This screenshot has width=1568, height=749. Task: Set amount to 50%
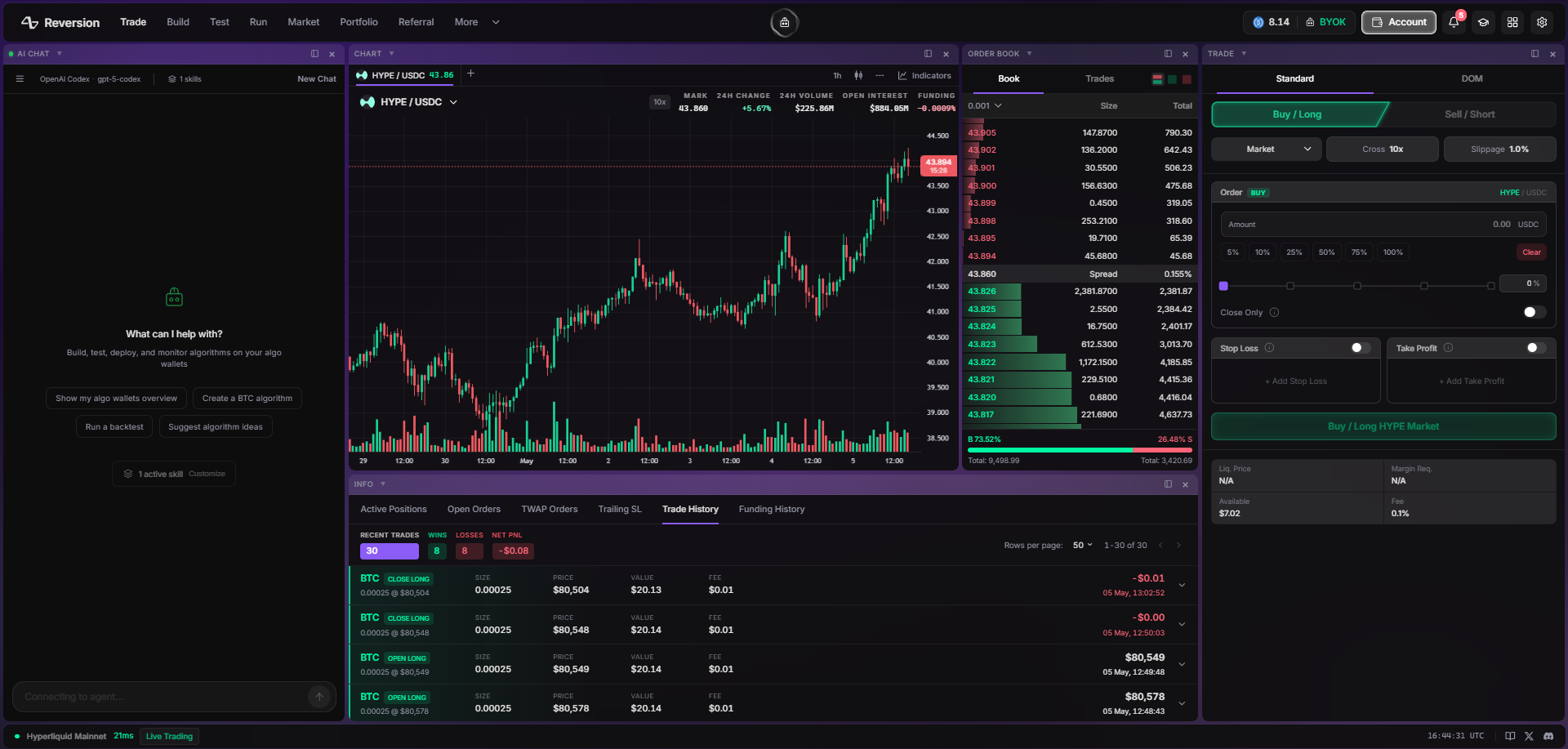[1326, 252]
